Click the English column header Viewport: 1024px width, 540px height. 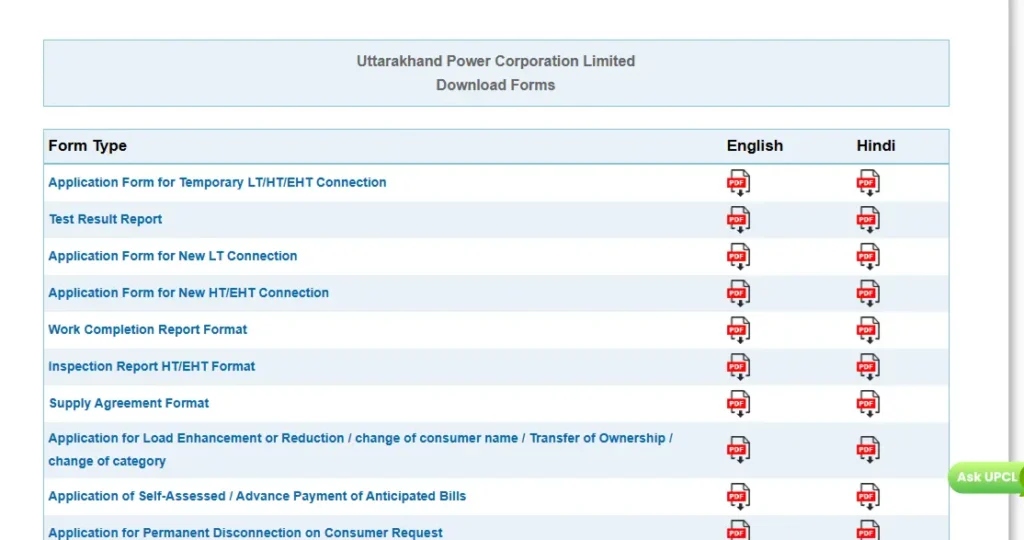pos(754,146)
